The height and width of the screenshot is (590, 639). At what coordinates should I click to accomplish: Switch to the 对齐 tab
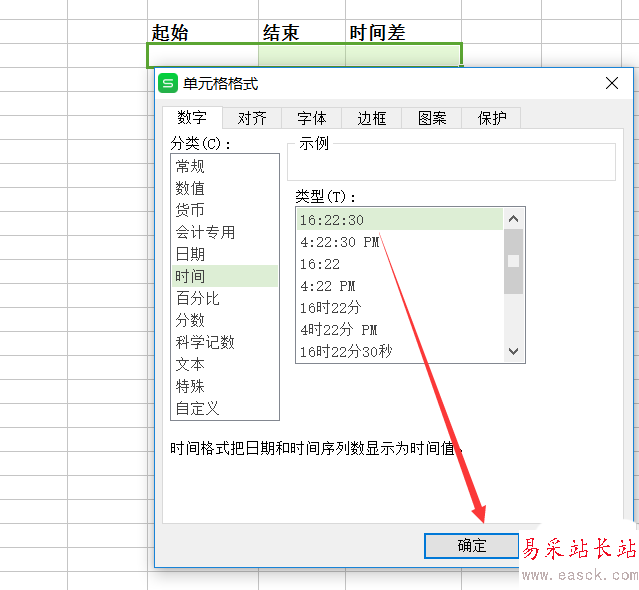[252, 118]
